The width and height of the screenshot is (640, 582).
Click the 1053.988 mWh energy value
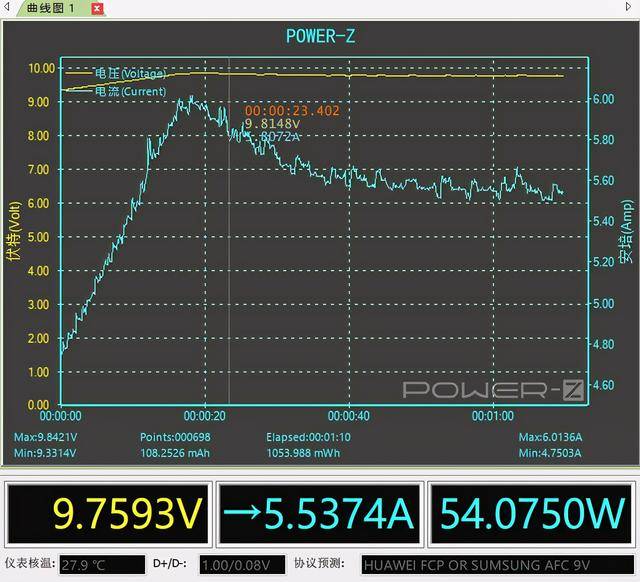coord(303,453)
